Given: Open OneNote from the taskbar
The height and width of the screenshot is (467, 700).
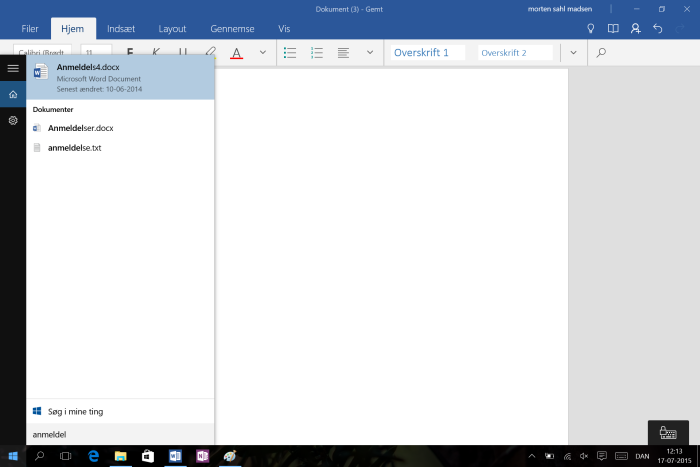Looking at the screenshot, I should (x=202, y=456).
